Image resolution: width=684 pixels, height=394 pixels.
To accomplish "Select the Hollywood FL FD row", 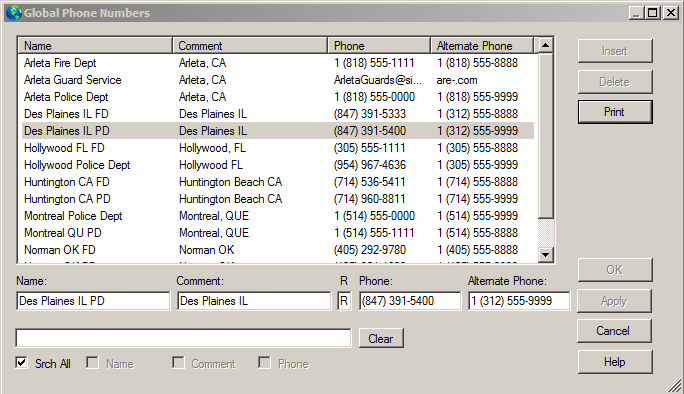I will coord(277,148).
